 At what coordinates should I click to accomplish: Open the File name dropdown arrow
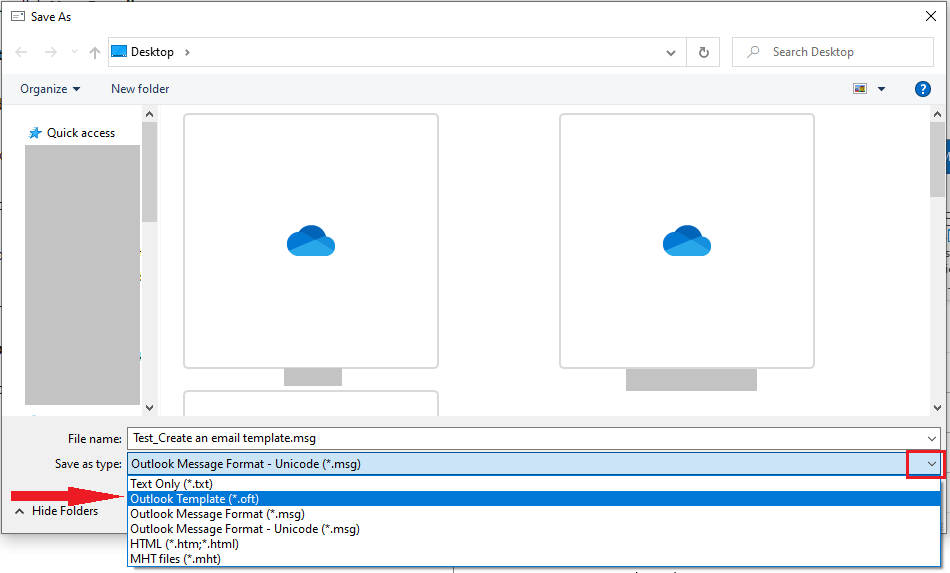pyautogui.click(x=932, y=439)
